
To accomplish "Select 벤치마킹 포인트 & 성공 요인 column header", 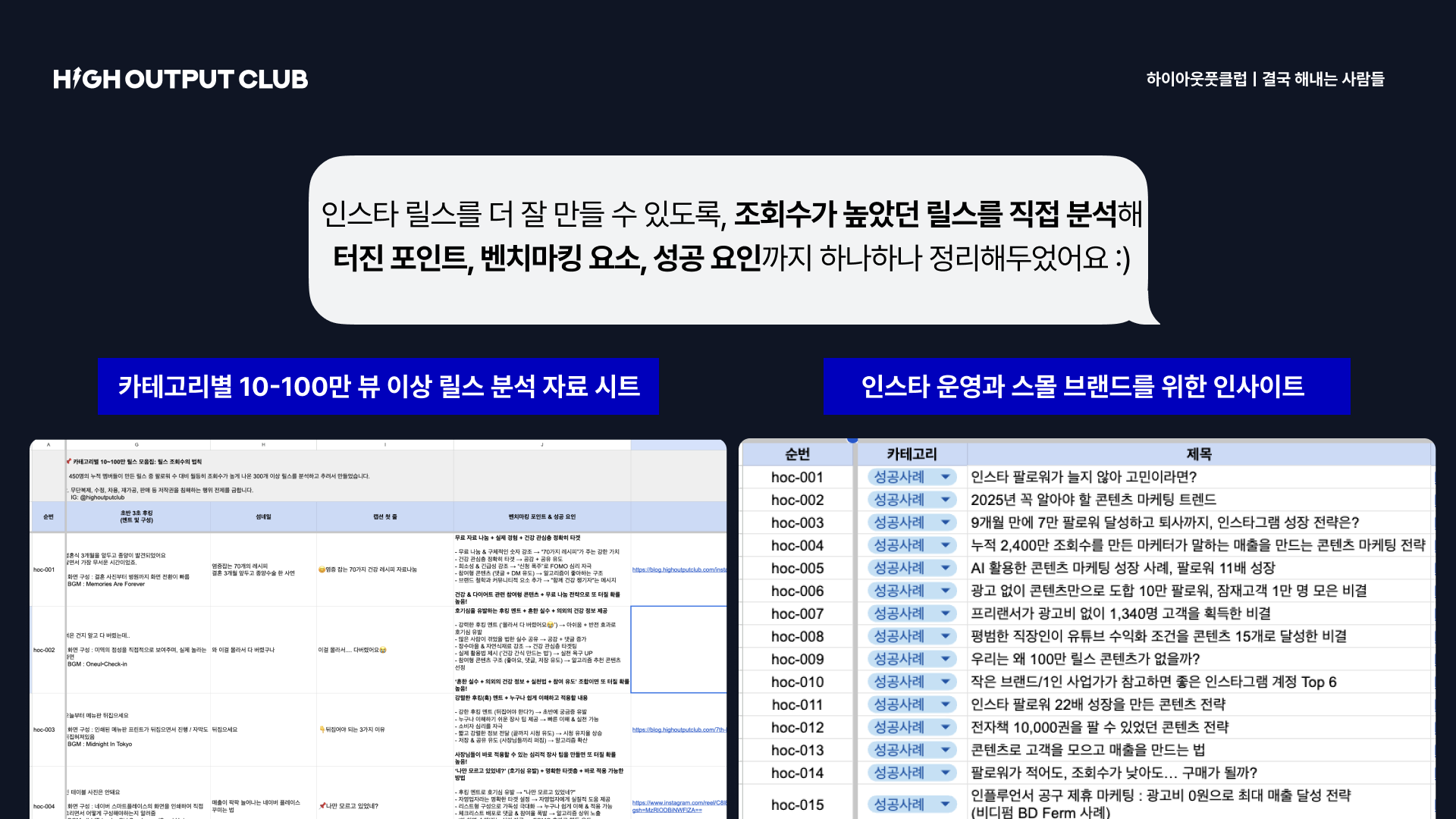I will pyautogui.click(x=542, y=516).
